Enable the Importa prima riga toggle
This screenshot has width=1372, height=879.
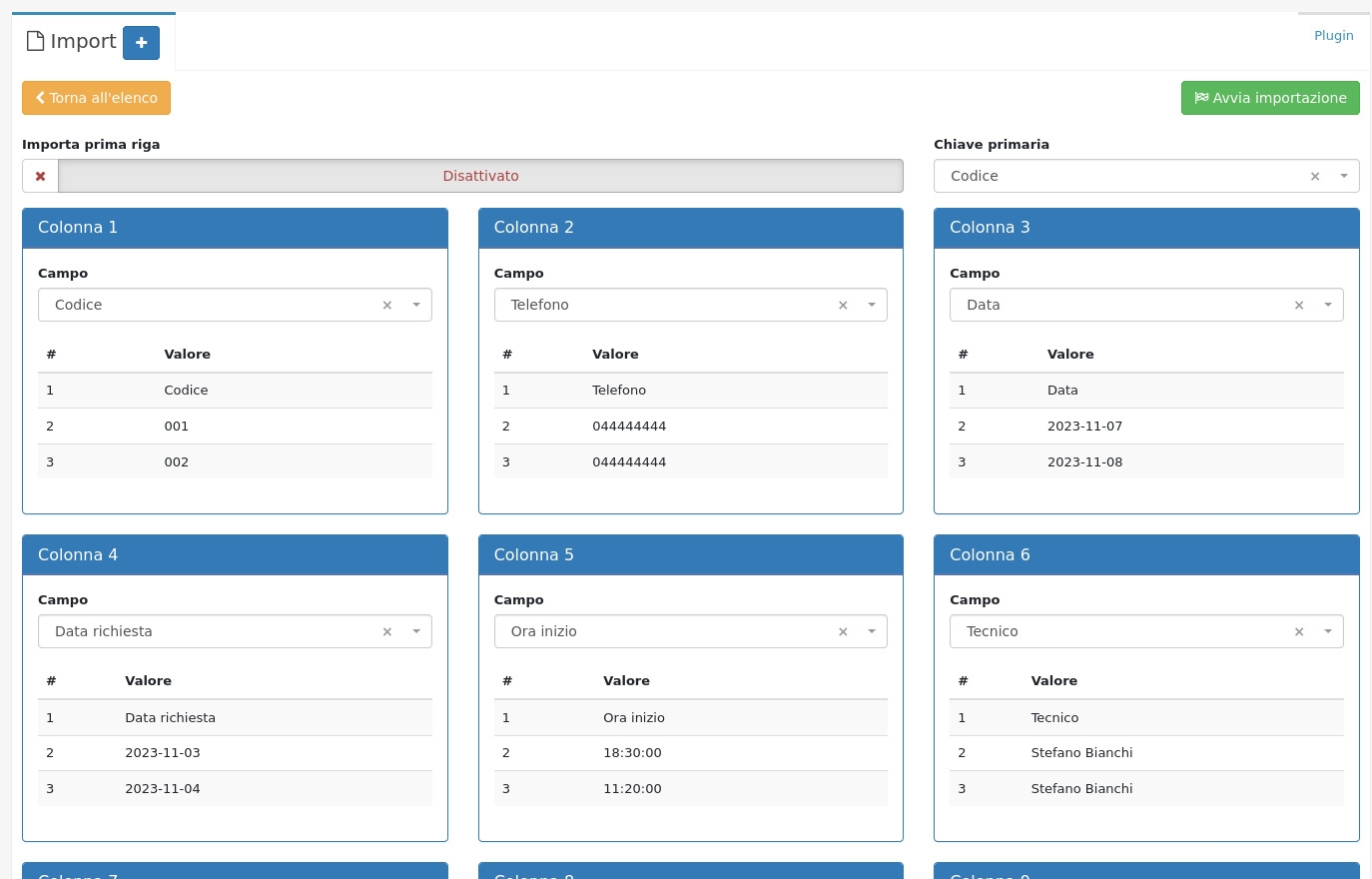(480, 176)
